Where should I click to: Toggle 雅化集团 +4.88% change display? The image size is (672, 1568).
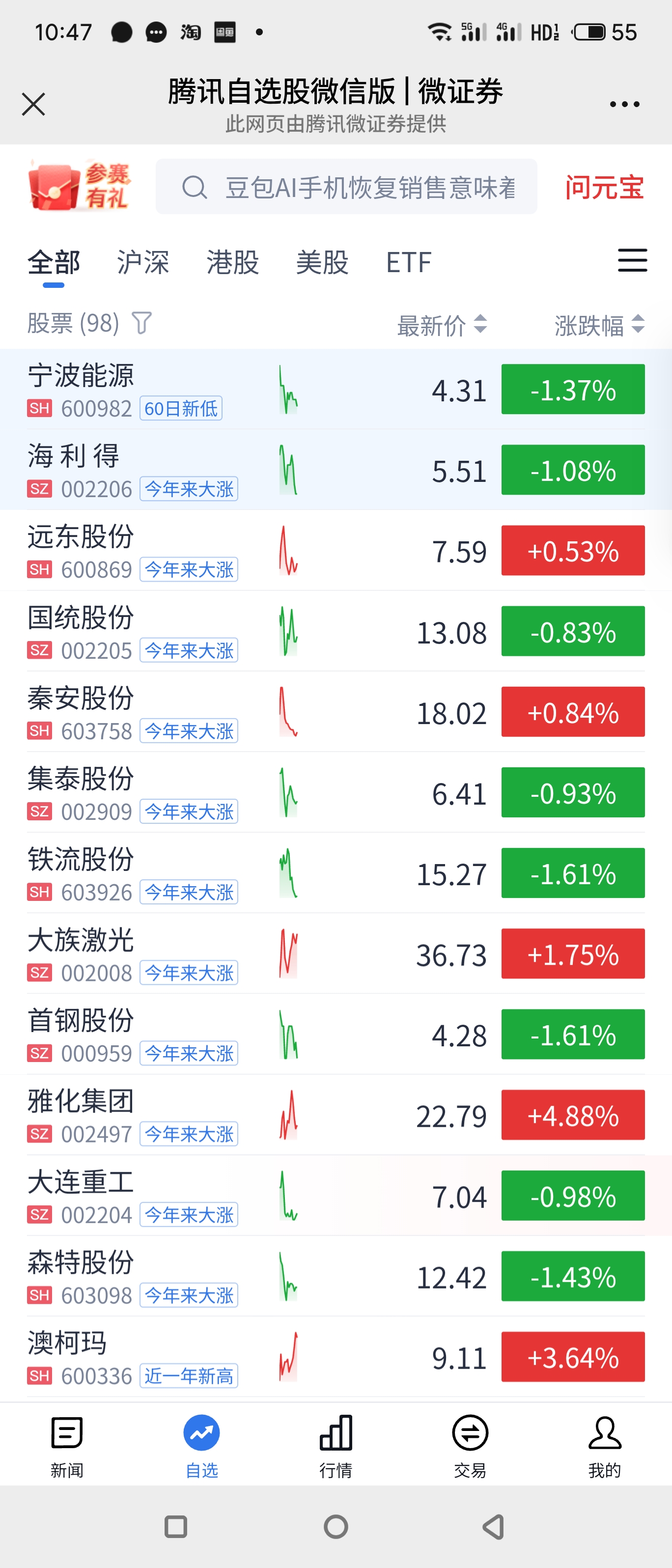573,1115
